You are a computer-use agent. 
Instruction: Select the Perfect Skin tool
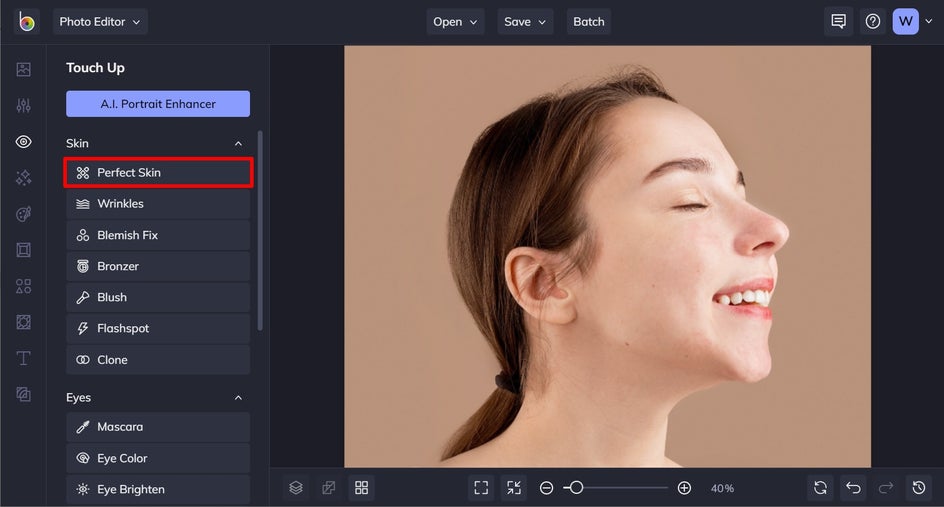pyautogui.click(x=158, y=173)
